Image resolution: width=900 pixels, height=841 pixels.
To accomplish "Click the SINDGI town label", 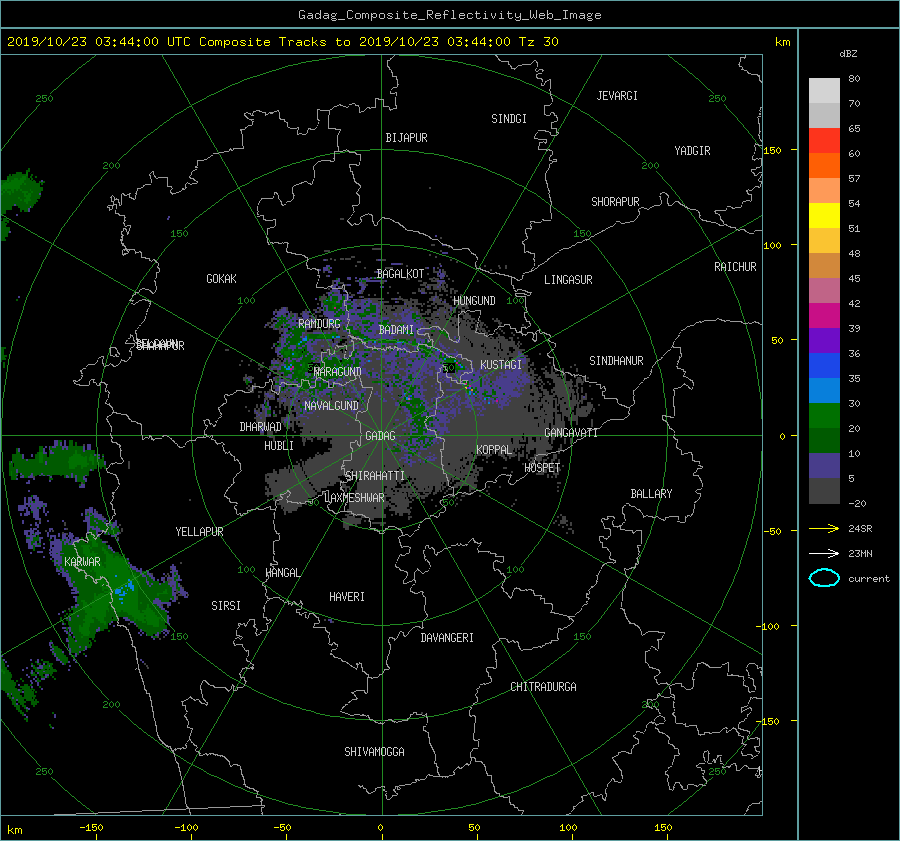I will [x=509, y=119].
